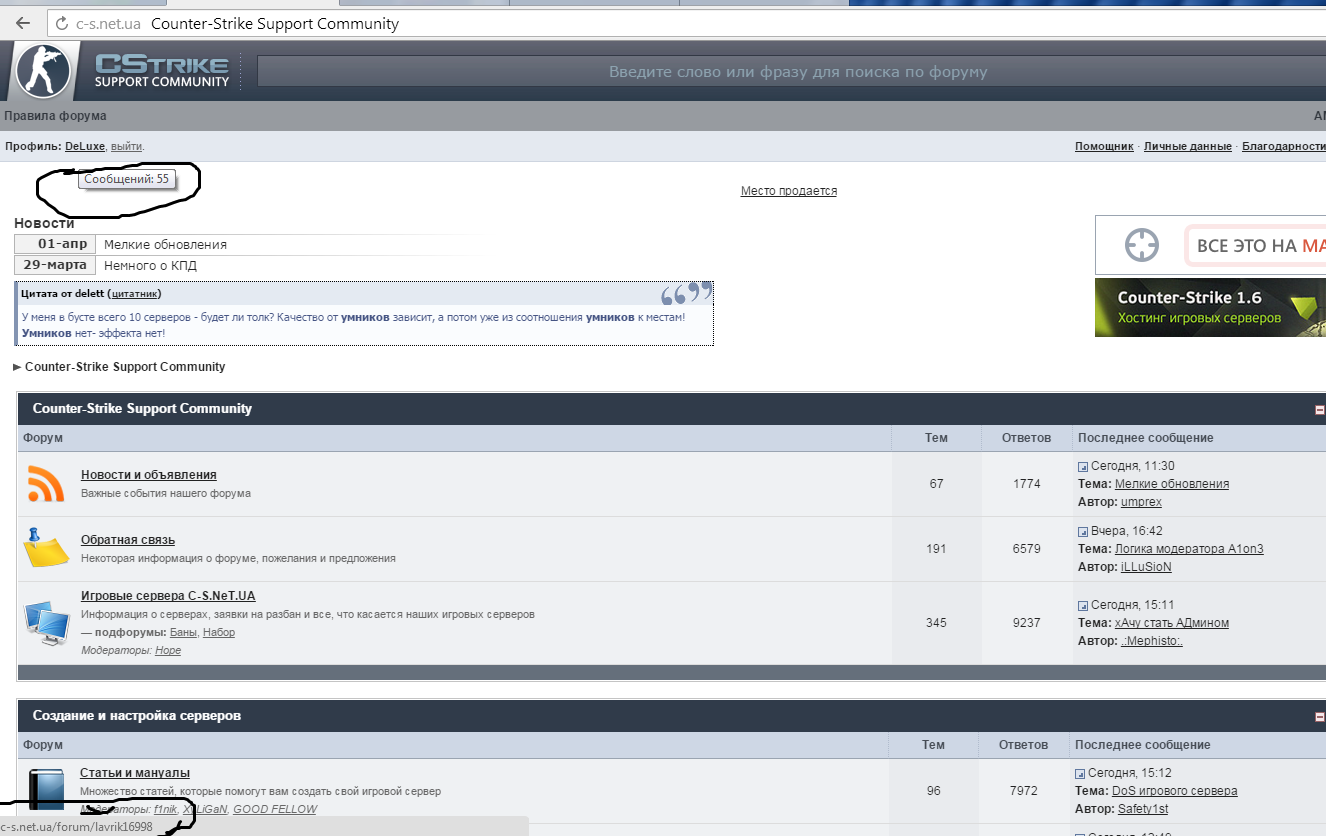
Task: Go to last post icon for DoS игрового сервера
Action: (x=1080, y=774)
